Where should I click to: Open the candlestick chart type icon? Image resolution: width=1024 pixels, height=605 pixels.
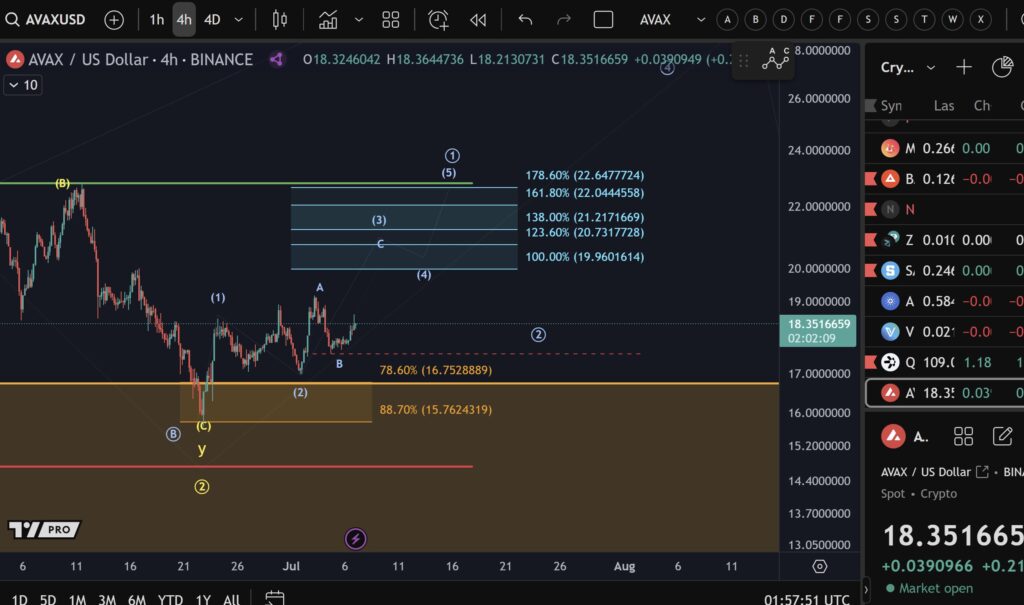click(280, 20)
